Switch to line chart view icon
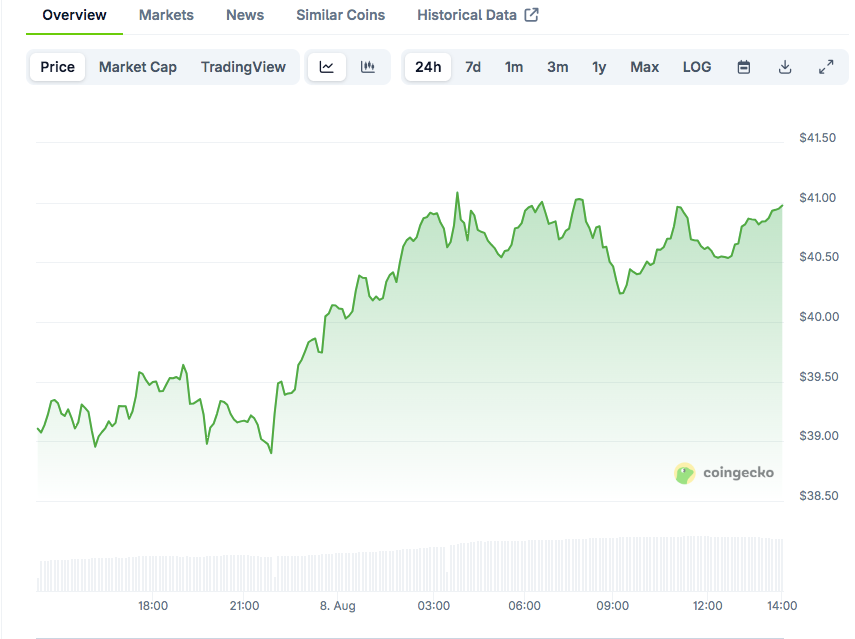 click(x=327, y=67)
